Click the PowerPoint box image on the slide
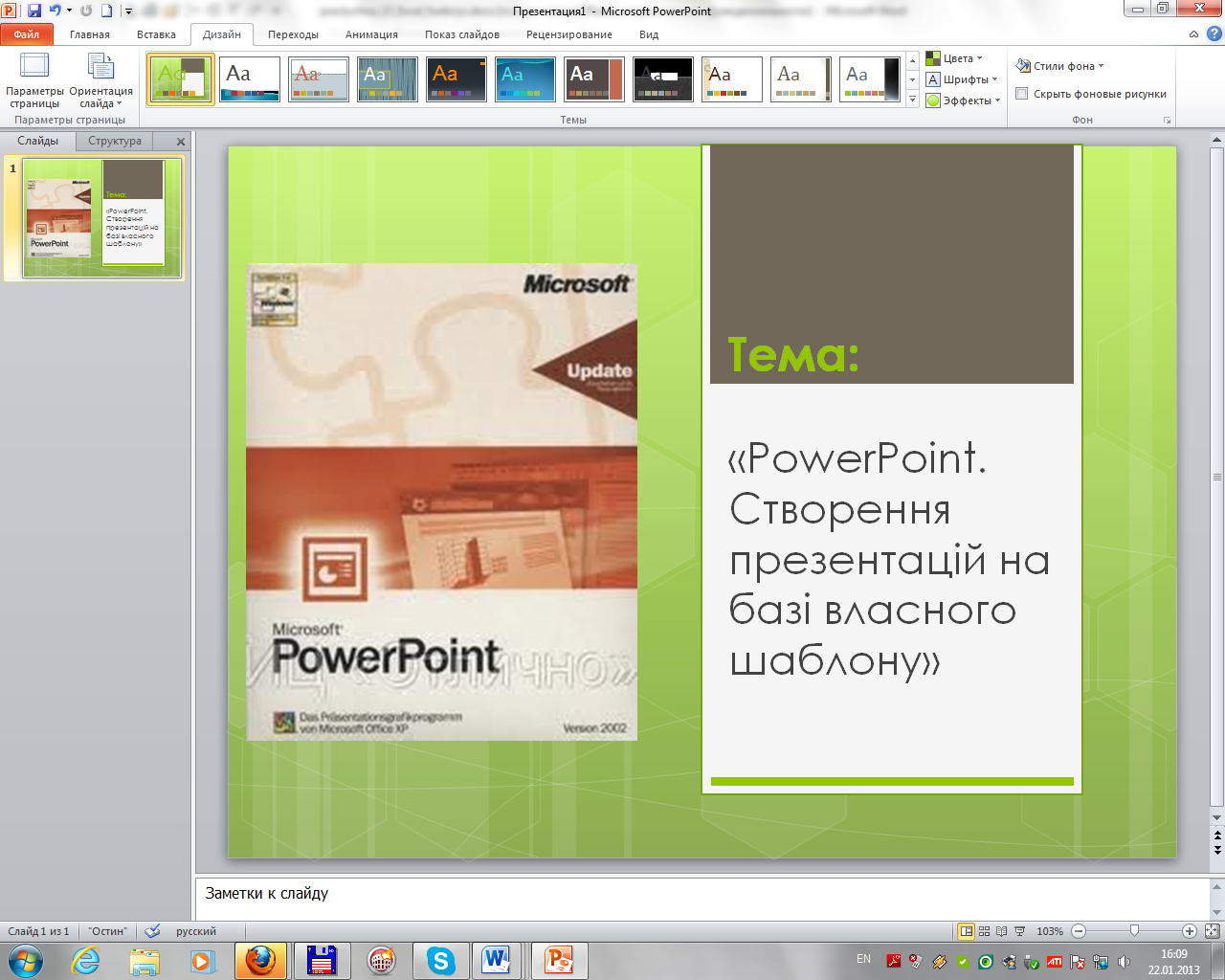This screenshot has height=980, width=1225. (441, 501)
